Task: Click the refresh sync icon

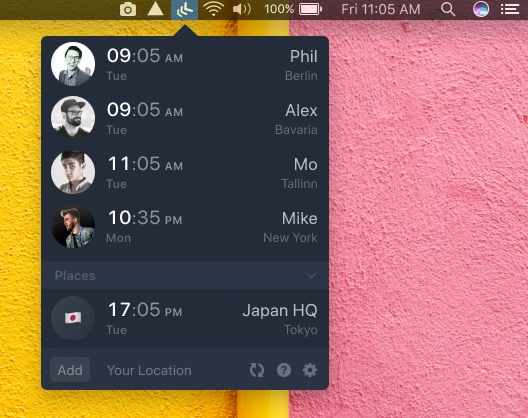Action: tap(257, 370)
